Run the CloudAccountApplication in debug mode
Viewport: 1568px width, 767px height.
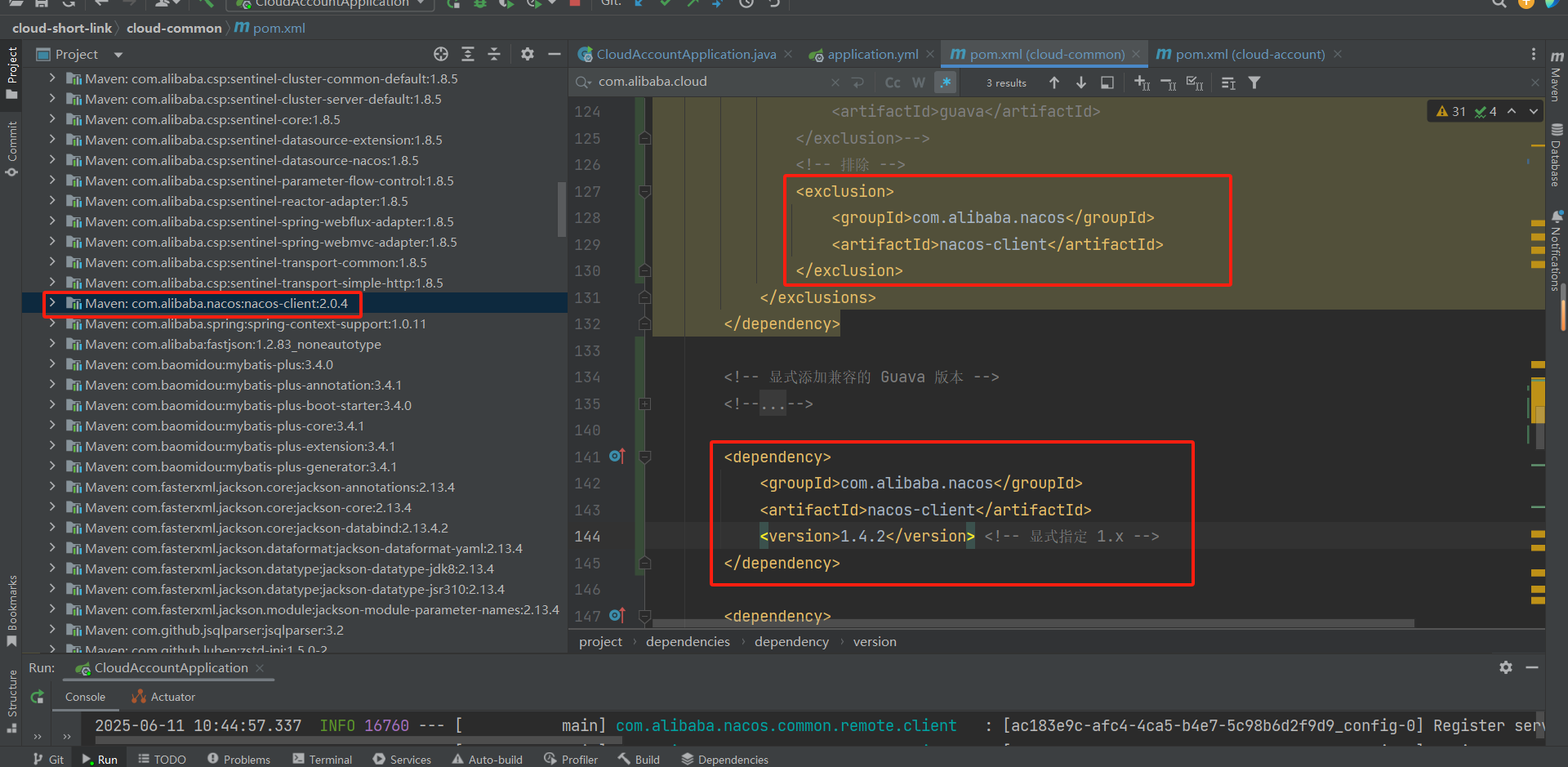[480, 4]
